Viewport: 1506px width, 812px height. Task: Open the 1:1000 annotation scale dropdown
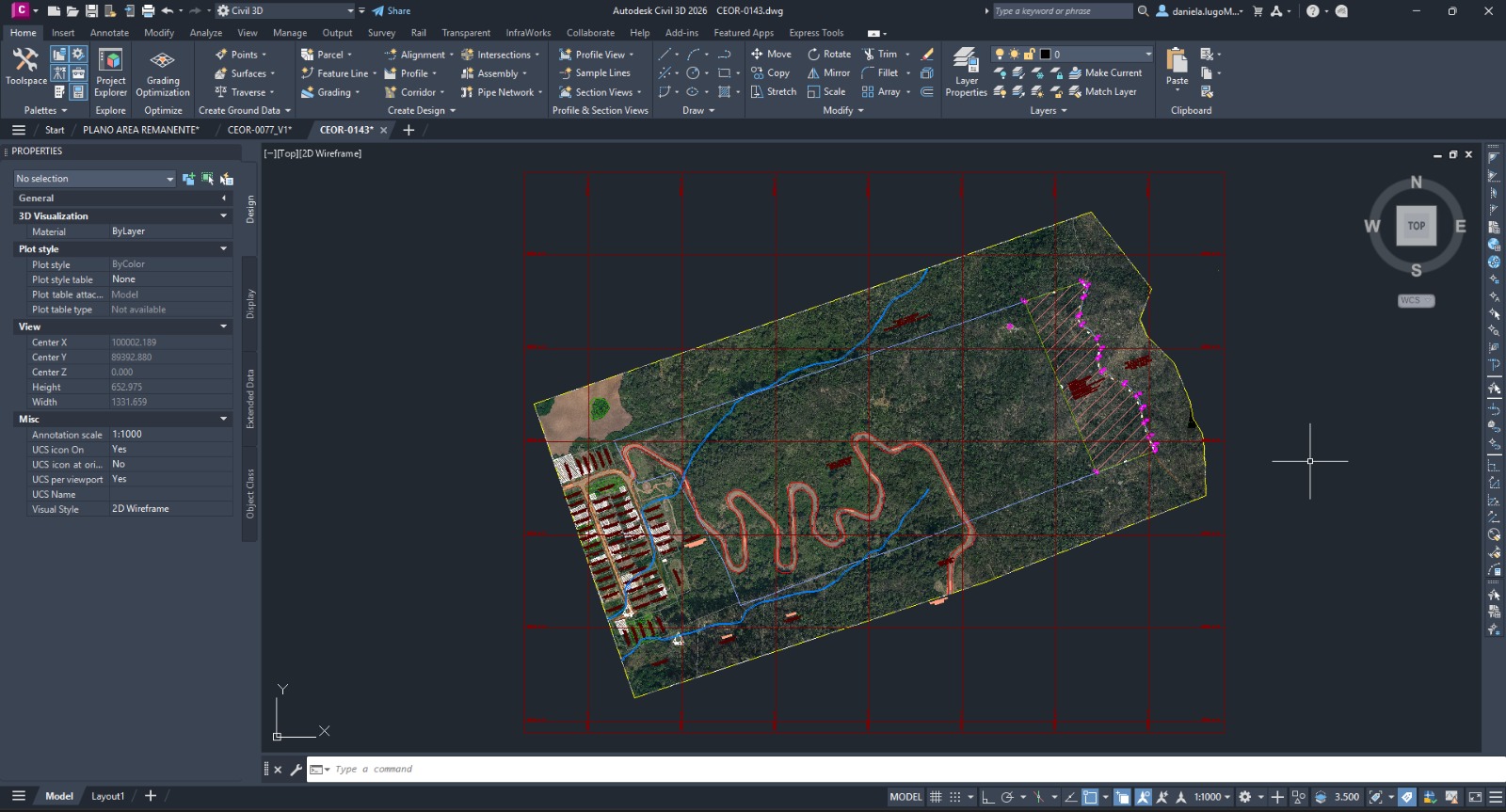(1212, 797)
